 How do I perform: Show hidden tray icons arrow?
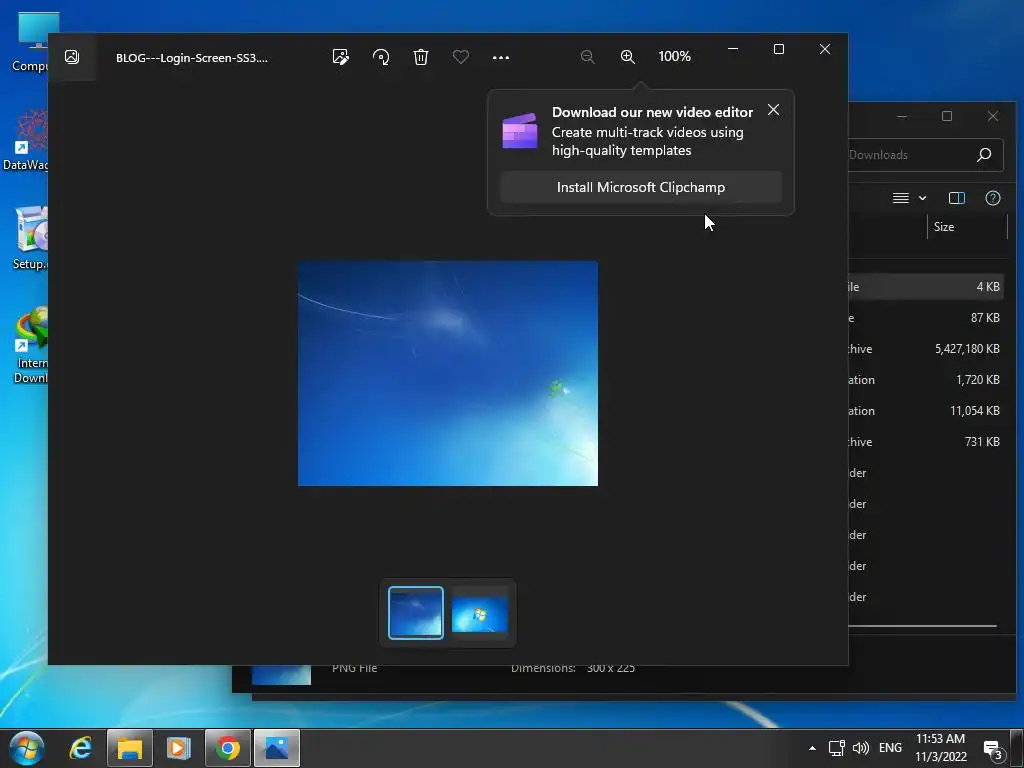812,748
